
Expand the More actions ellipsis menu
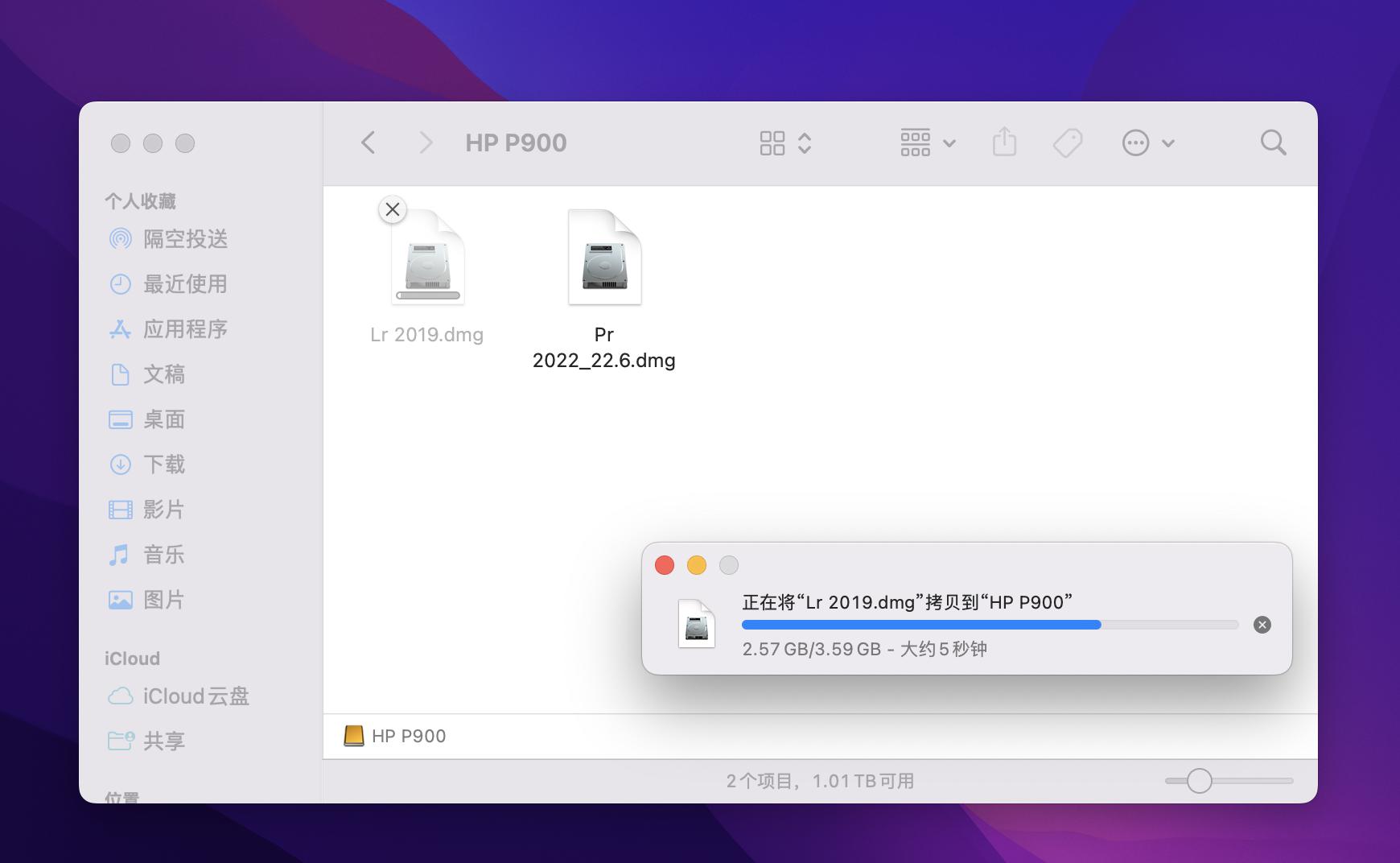[x=1136, y=142]
